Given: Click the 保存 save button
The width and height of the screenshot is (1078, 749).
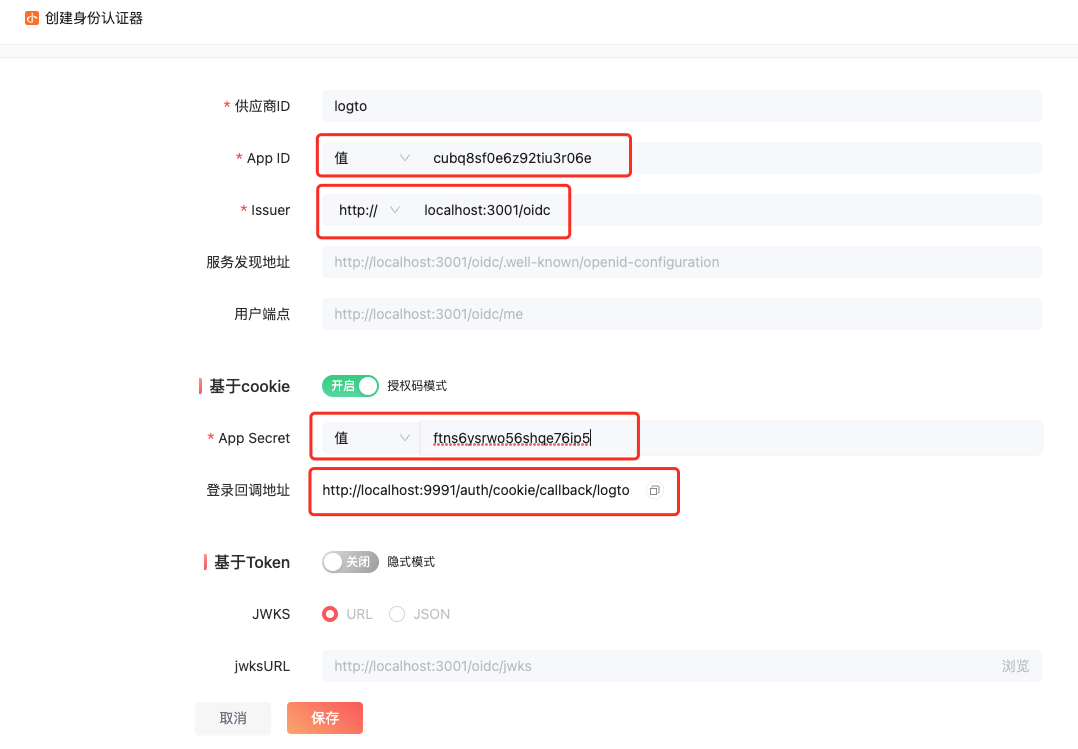Looking at the screenshot, I should (x=324, y=718).
